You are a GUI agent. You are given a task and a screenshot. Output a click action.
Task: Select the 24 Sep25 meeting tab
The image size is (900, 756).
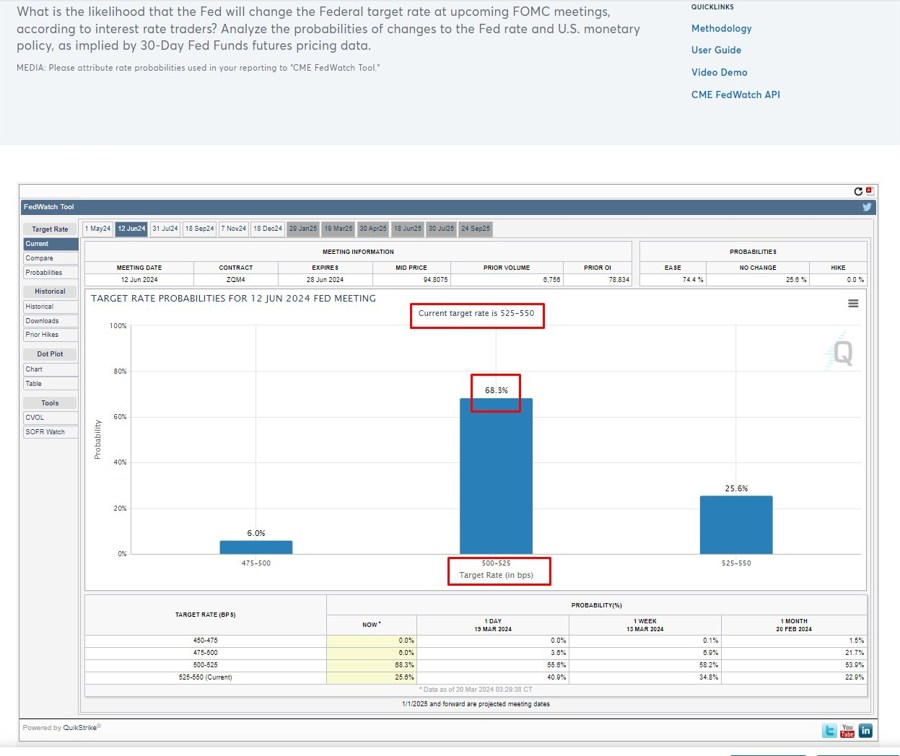[476, 228]
